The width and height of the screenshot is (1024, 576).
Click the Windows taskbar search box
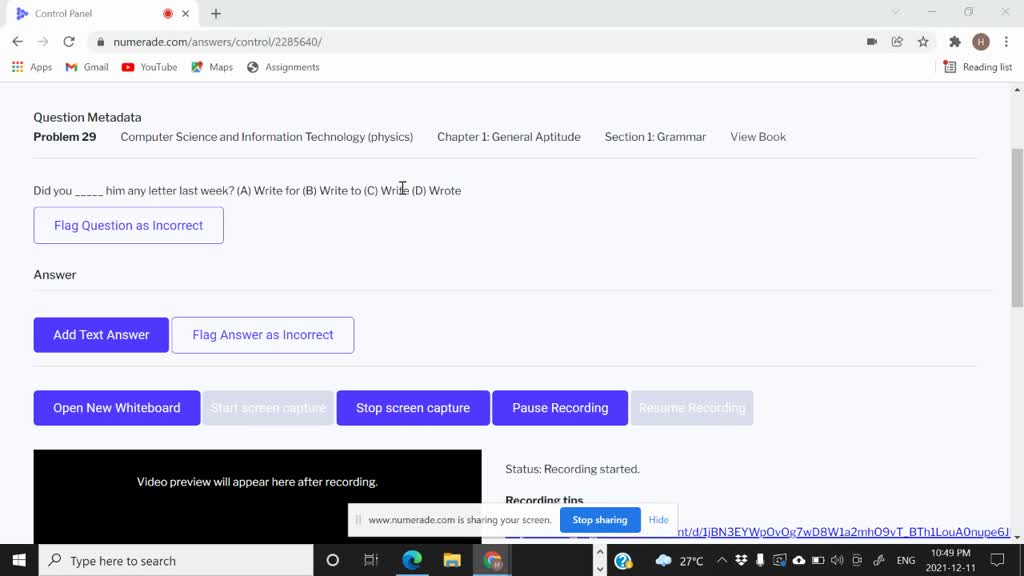[176, 561]
